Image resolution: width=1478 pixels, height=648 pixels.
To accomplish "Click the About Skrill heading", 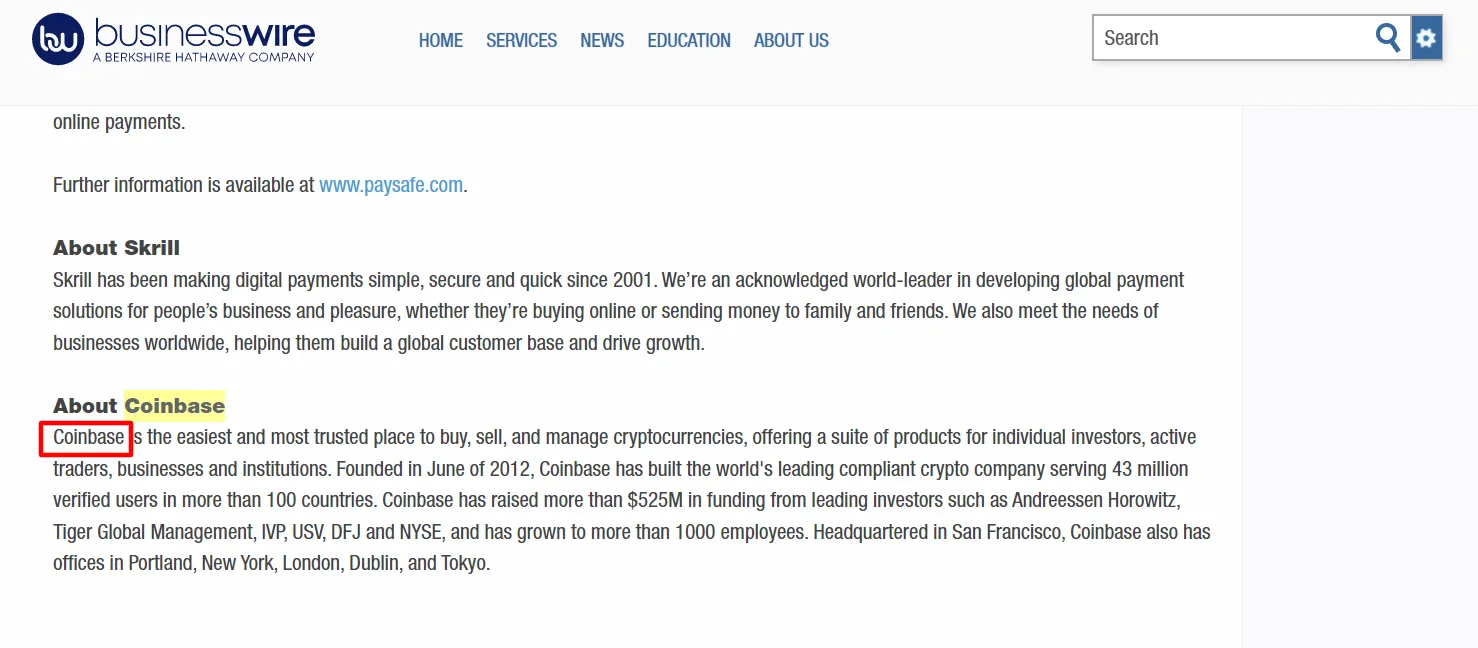I will (x=116, y=248).
